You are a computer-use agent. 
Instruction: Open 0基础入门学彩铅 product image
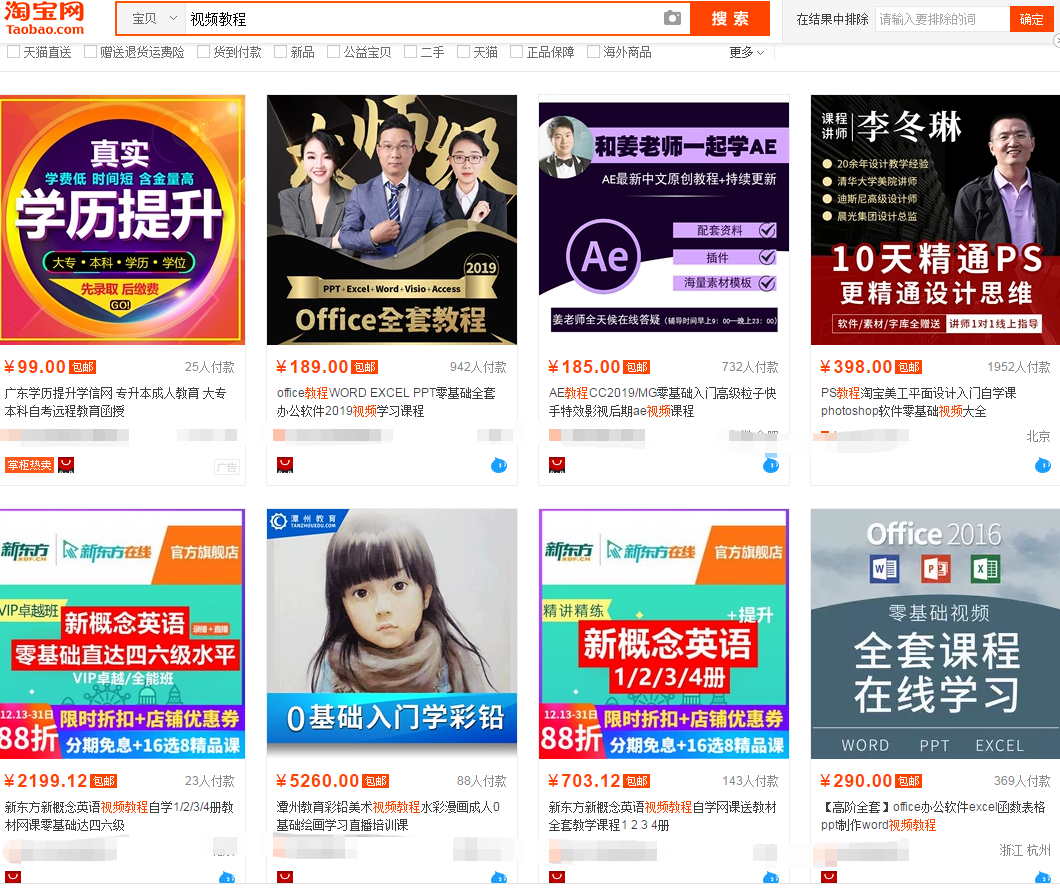point(392,634)
